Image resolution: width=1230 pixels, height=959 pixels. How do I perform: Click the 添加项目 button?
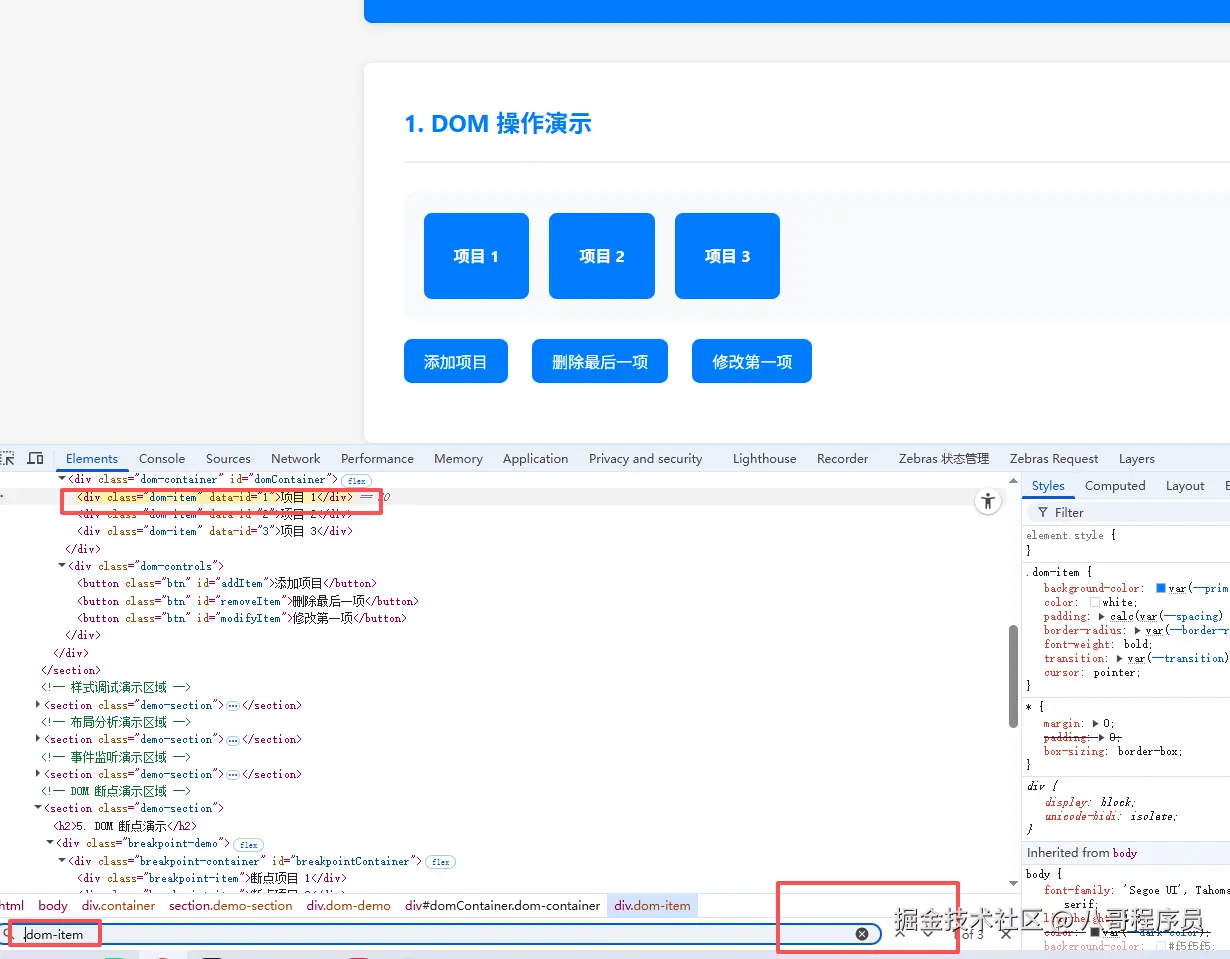pos(456,361)
